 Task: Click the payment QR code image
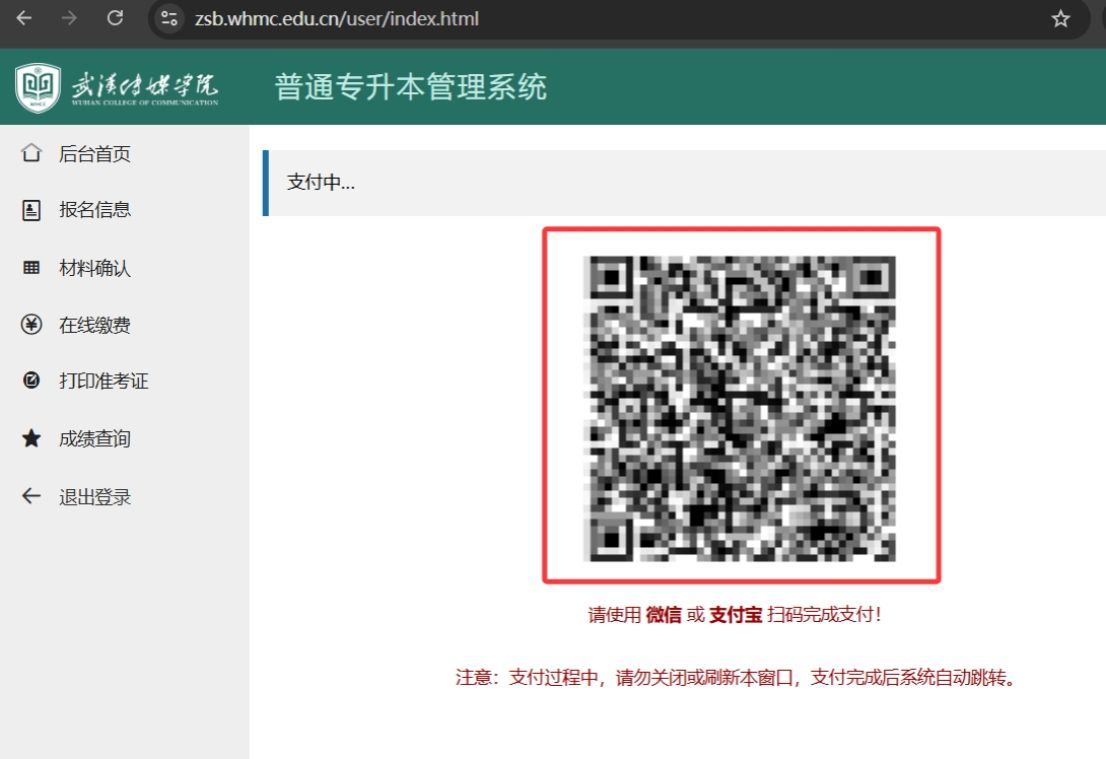click(x=740, y=408)
